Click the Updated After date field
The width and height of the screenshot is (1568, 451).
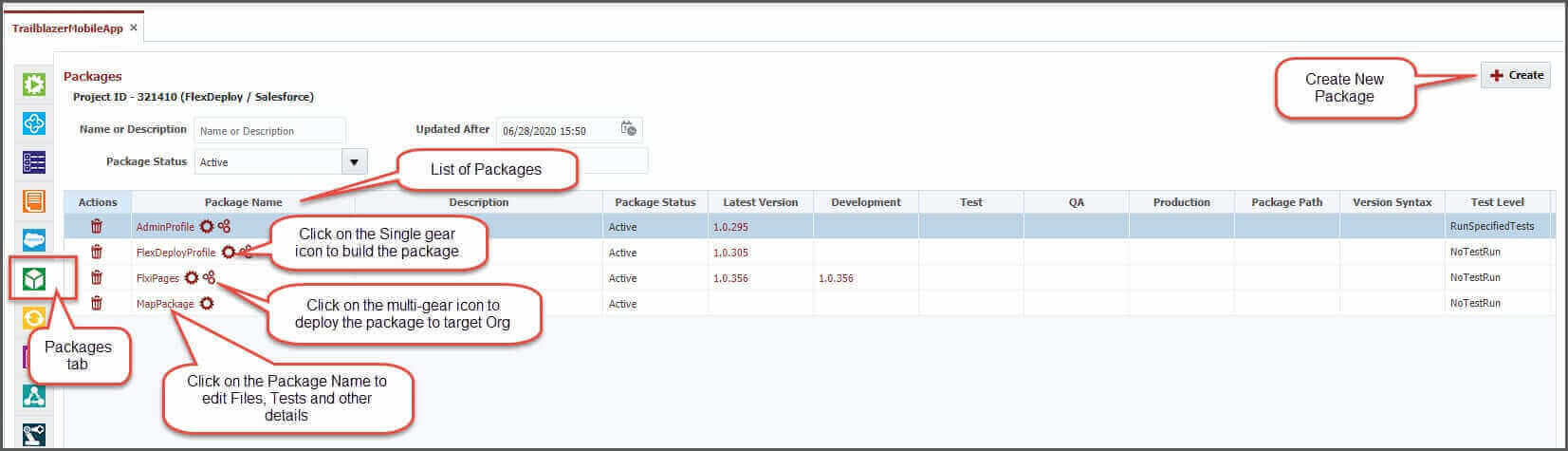point(558,130)
